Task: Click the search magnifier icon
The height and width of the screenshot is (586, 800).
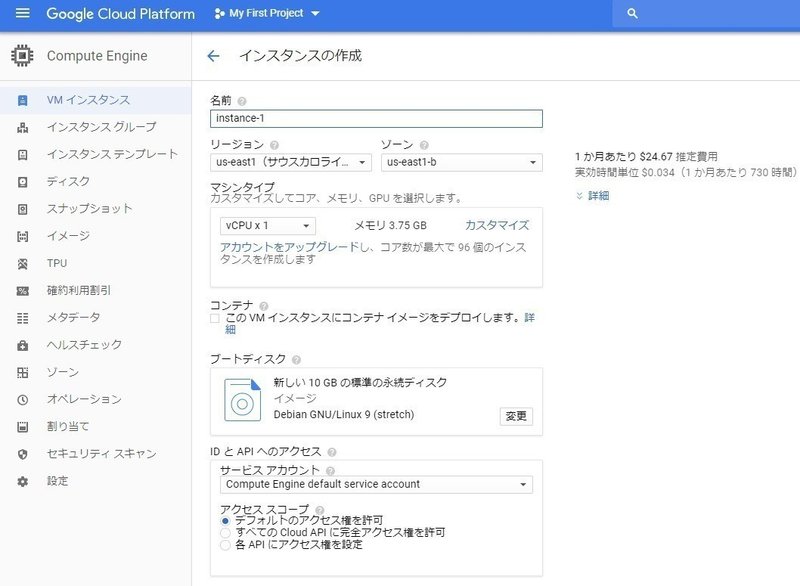Action: (x=632, y=14)
